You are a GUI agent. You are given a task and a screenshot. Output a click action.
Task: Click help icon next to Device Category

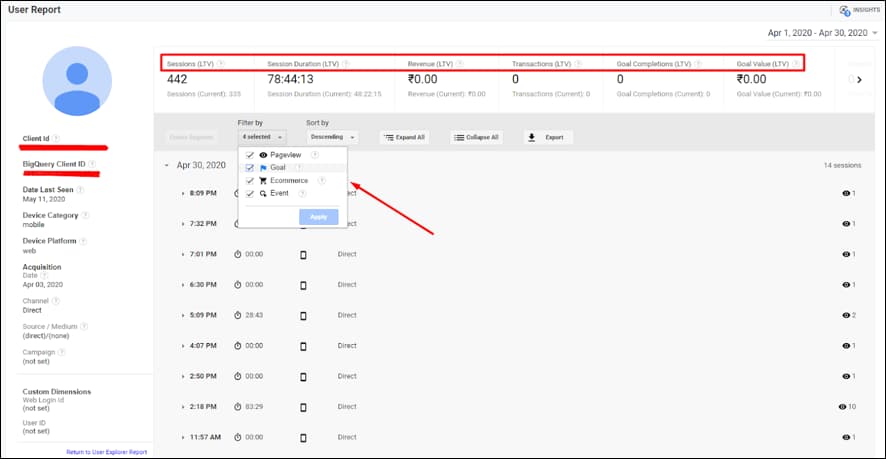(x=86, y=215)
